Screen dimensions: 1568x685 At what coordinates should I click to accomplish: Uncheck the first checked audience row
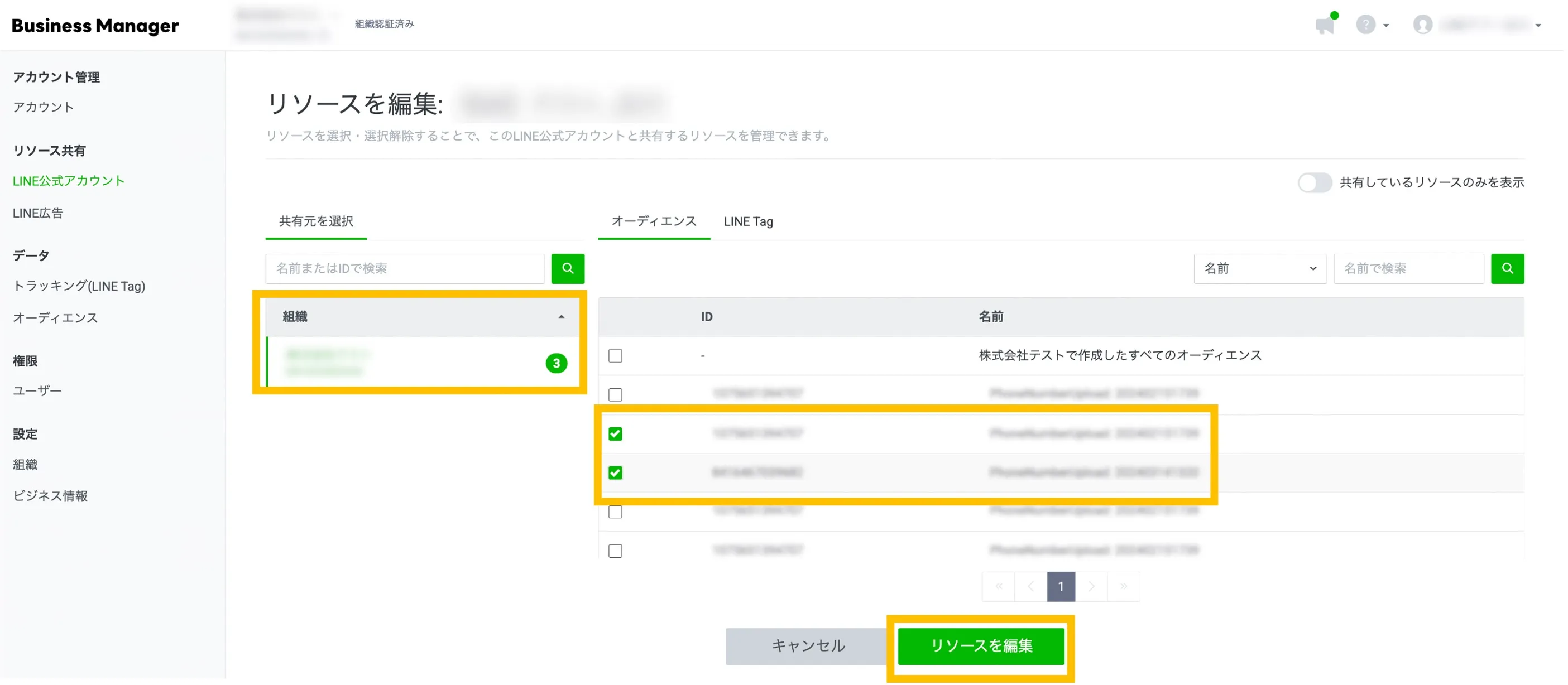point(615,434)
